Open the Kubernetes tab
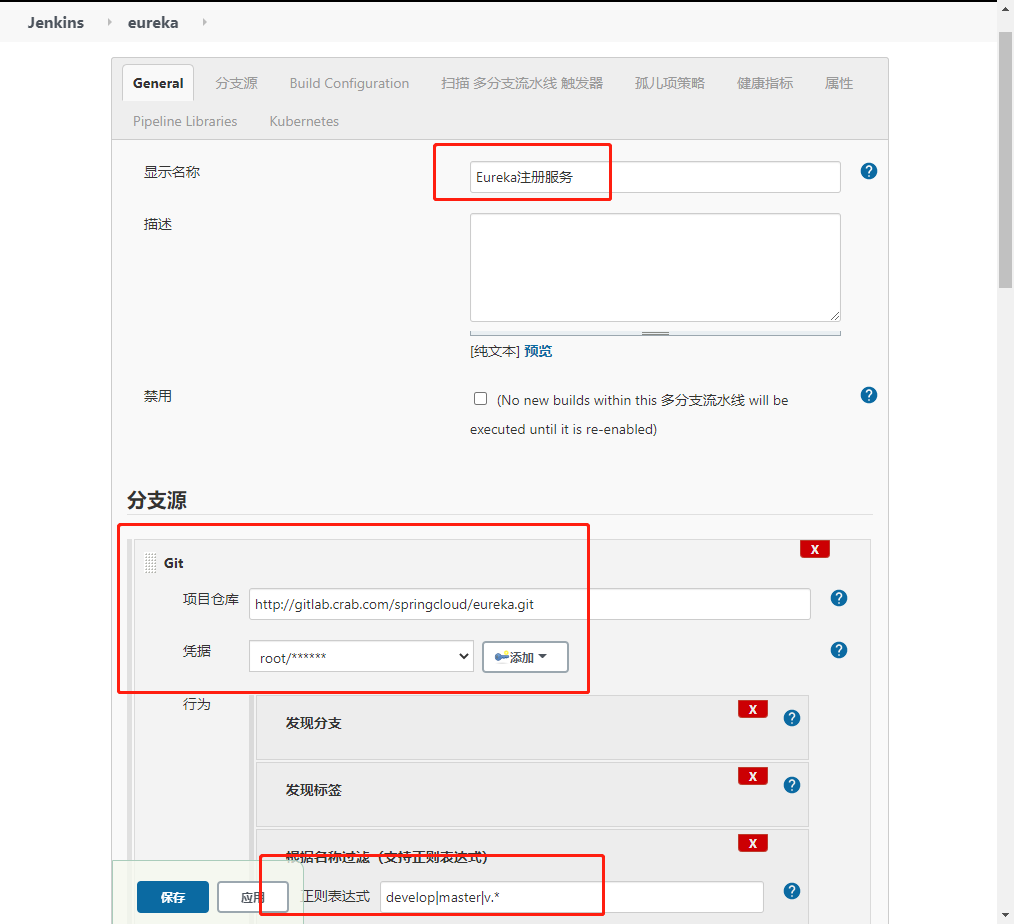Viewport: 1014px width, 924px height. click(304, 121)
